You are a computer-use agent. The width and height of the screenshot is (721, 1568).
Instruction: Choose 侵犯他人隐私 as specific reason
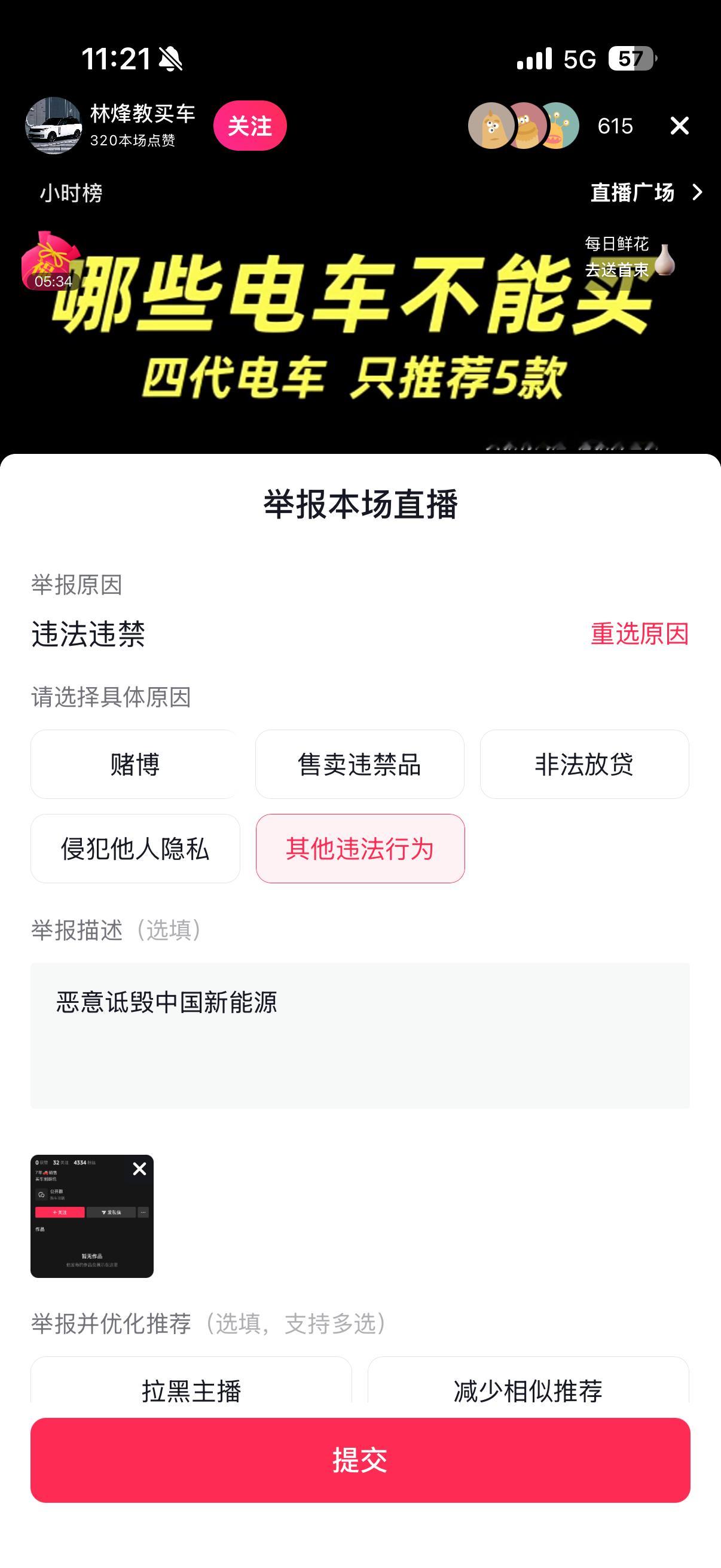click(135, 848)
